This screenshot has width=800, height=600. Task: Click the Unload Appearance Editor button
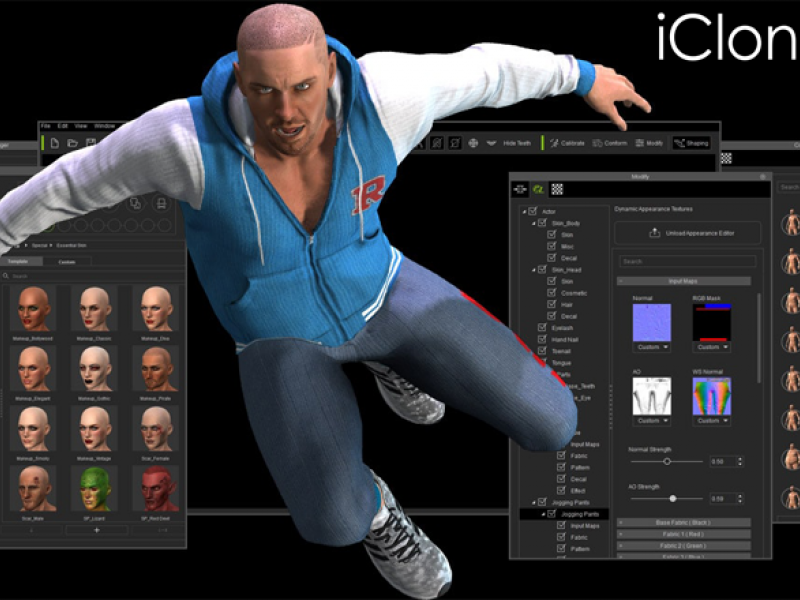[x=686, y=233]
